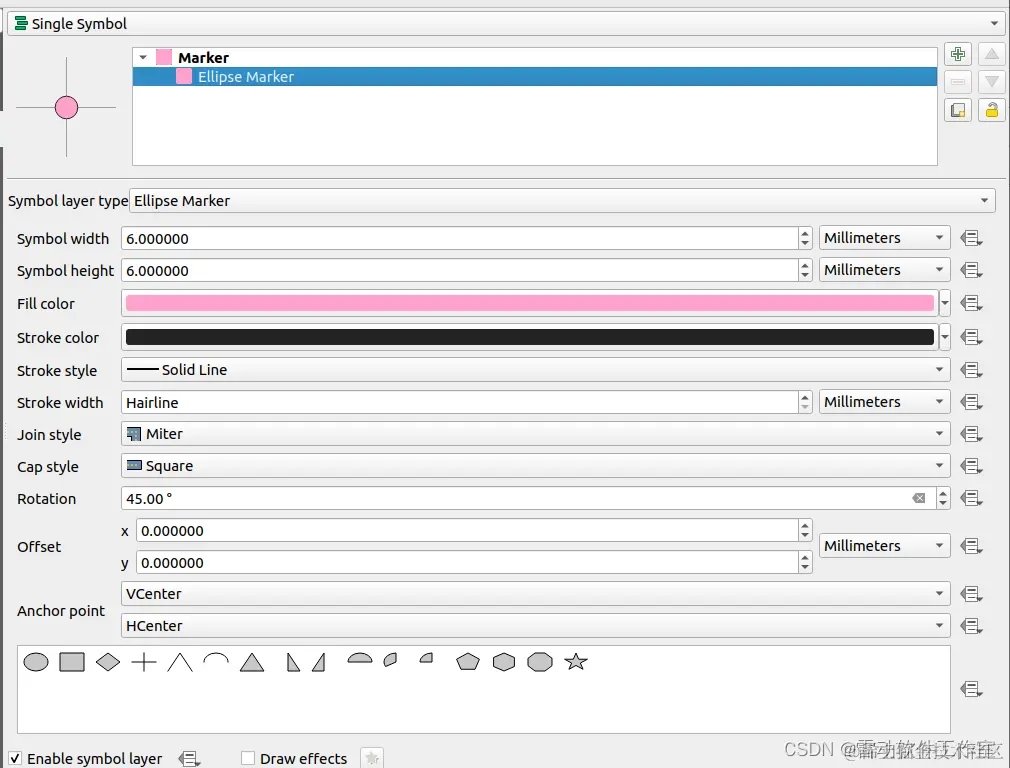The image size is (1010, 768).
Task: Open the Single Symbol renderer dropdown
Action: (508, 24)
